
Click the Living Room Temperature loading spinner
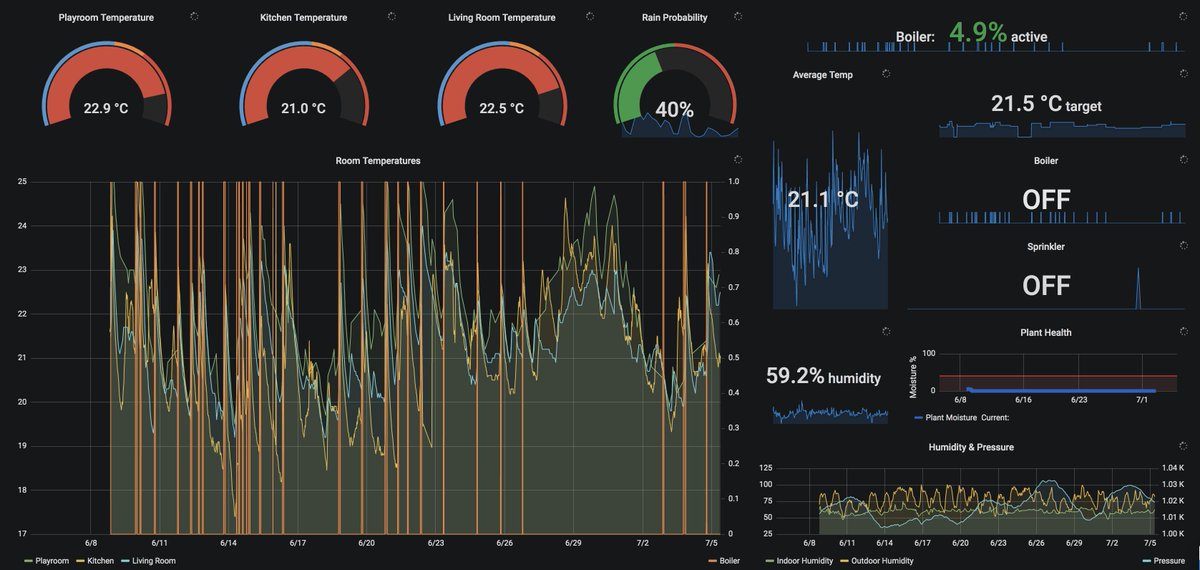coord(590,16)
